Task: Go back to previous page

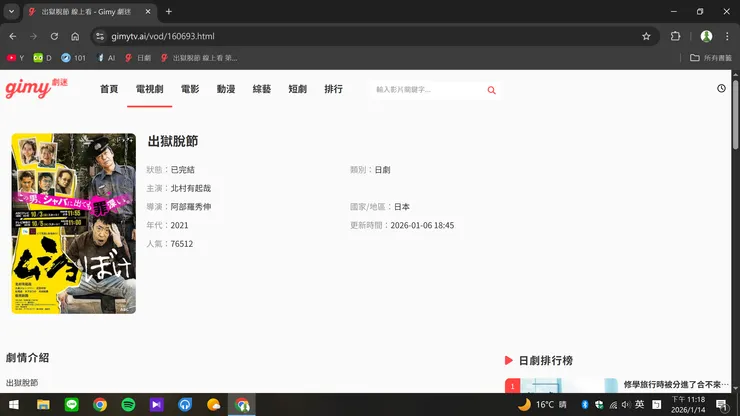Action: tap(13, 36)
